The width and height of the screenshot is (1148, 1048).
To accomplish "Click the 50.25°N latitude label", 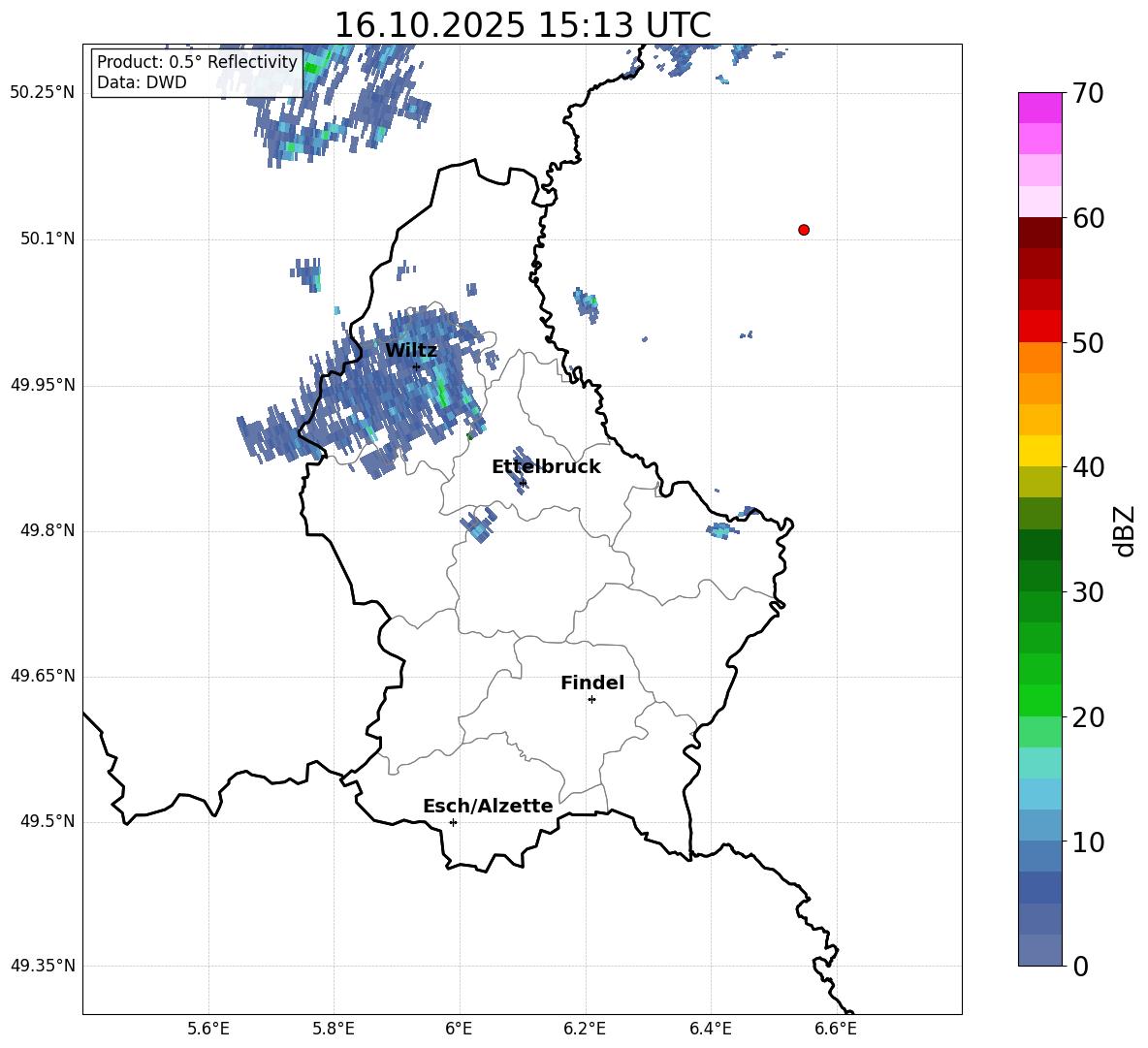I will coord(43,93).
